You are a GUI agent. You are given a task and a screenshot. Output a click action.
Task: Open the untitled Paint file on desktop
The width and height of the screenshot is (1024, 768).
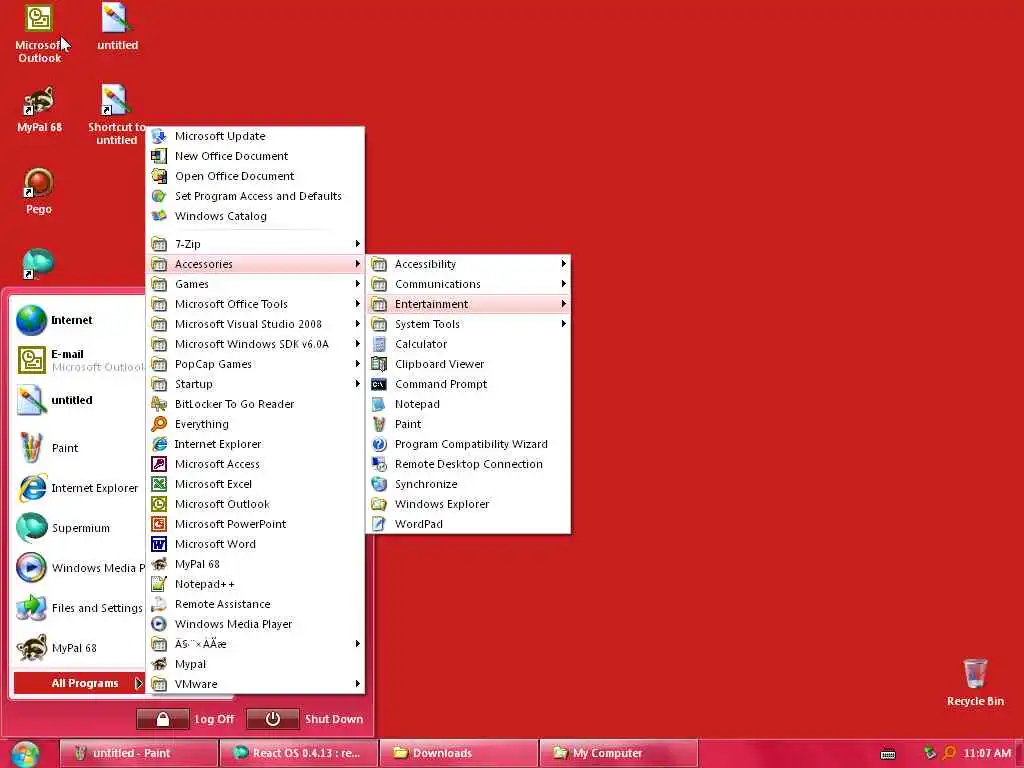[117, 27]
